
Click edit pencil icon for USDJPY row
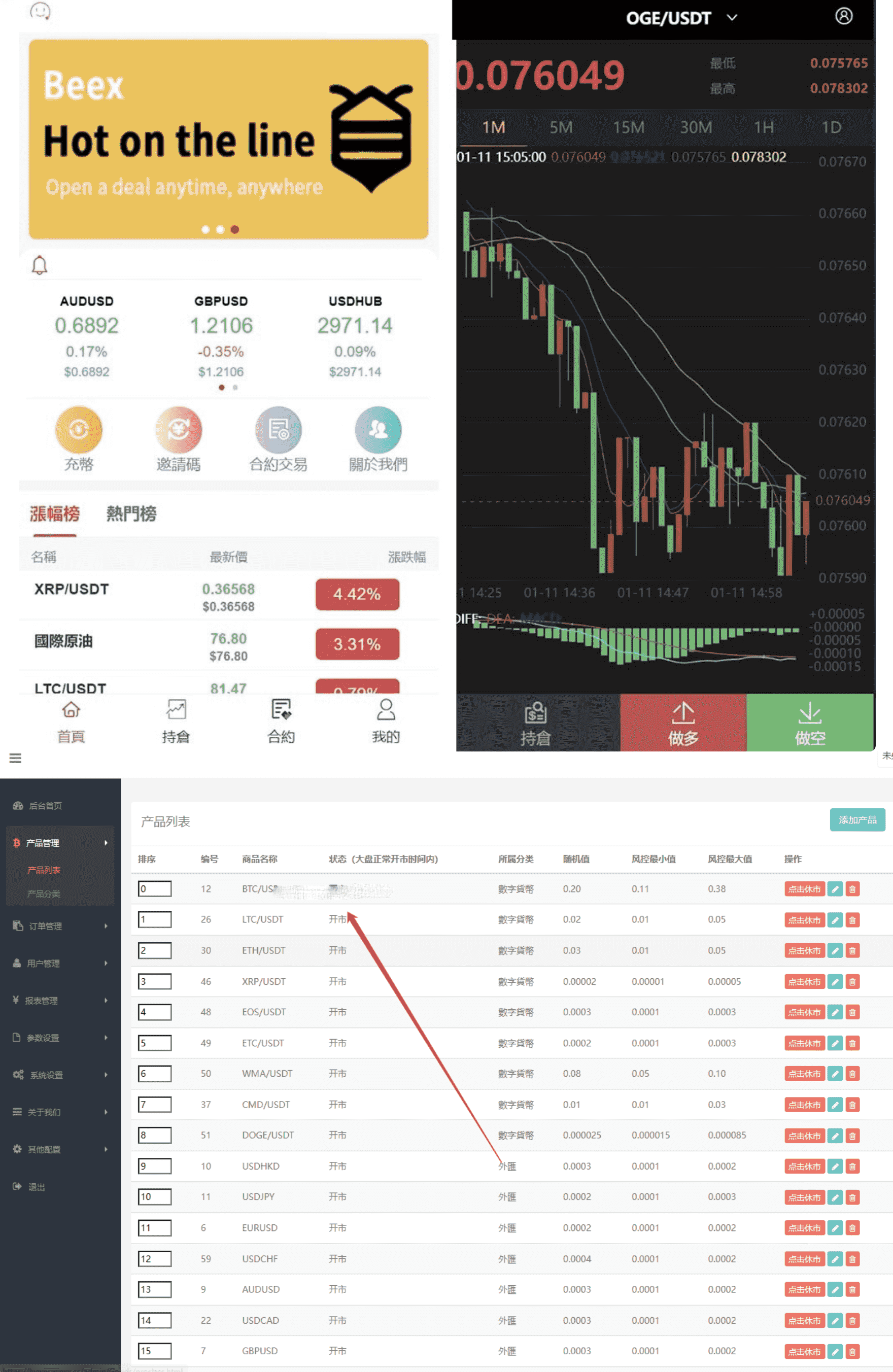click(x=835, y=1197)
